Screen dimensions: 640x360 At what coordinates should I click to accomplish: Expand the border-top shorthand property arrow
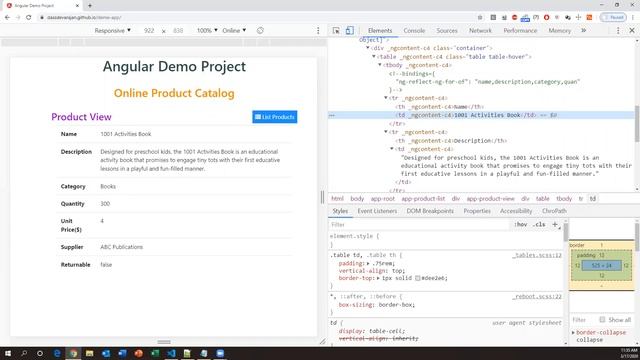tap(378, 278)
